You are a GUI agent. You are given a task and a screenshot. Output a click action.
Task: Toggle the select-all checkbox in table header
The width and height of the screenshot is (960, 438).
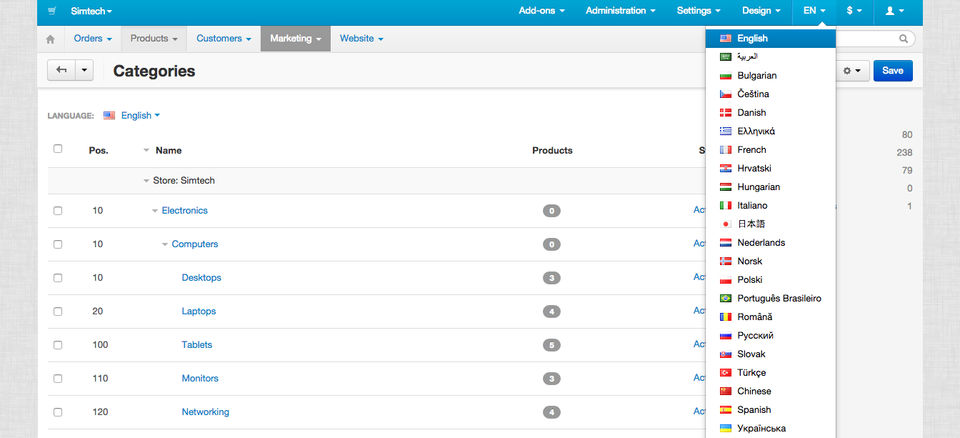pos(58,149)
